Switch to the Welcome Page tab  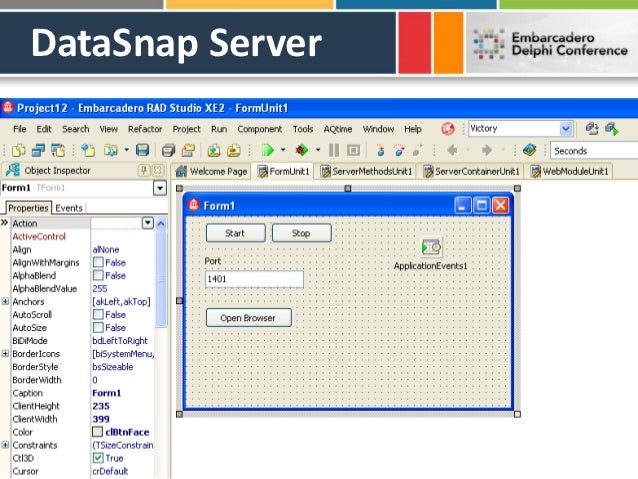tap(212, 171)
